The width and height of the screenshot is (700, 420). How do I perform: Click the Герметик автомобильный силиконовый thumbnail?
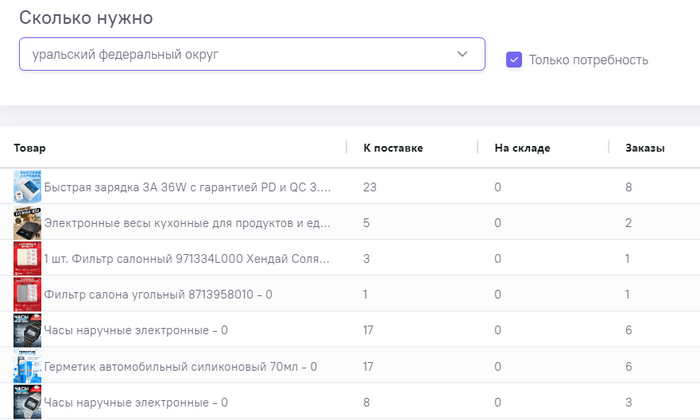point(27,367)
